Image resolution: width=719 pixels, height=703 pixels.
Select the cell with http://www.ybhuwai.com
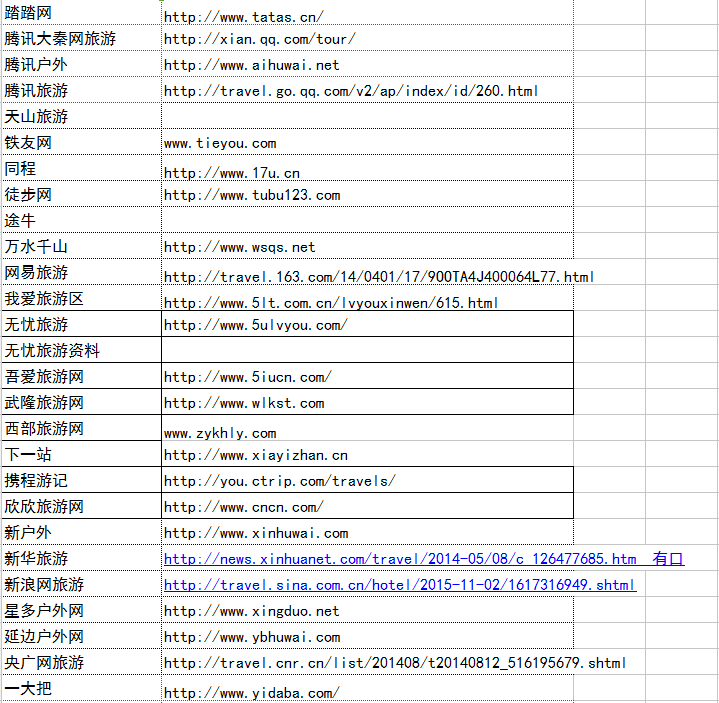(367, 636)
